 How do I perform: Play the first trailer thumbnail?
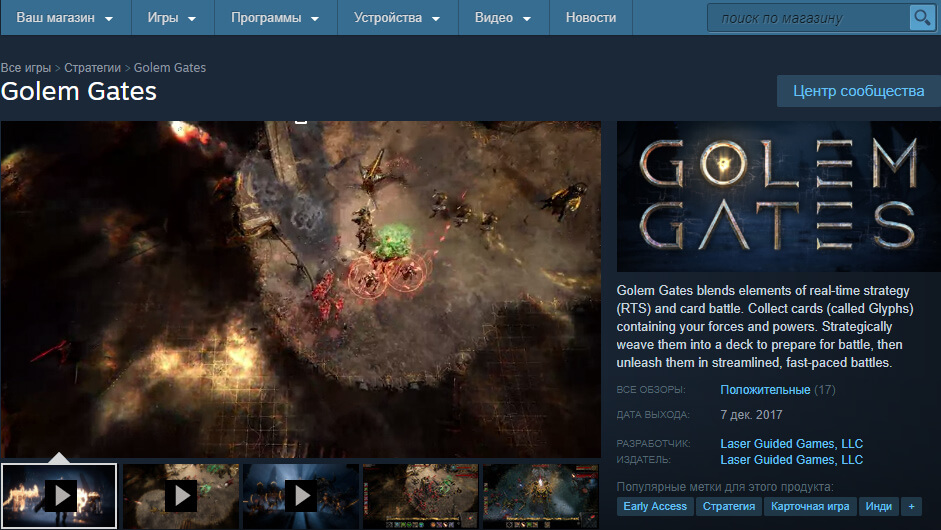pyautogui.click(x=59, y=496)
